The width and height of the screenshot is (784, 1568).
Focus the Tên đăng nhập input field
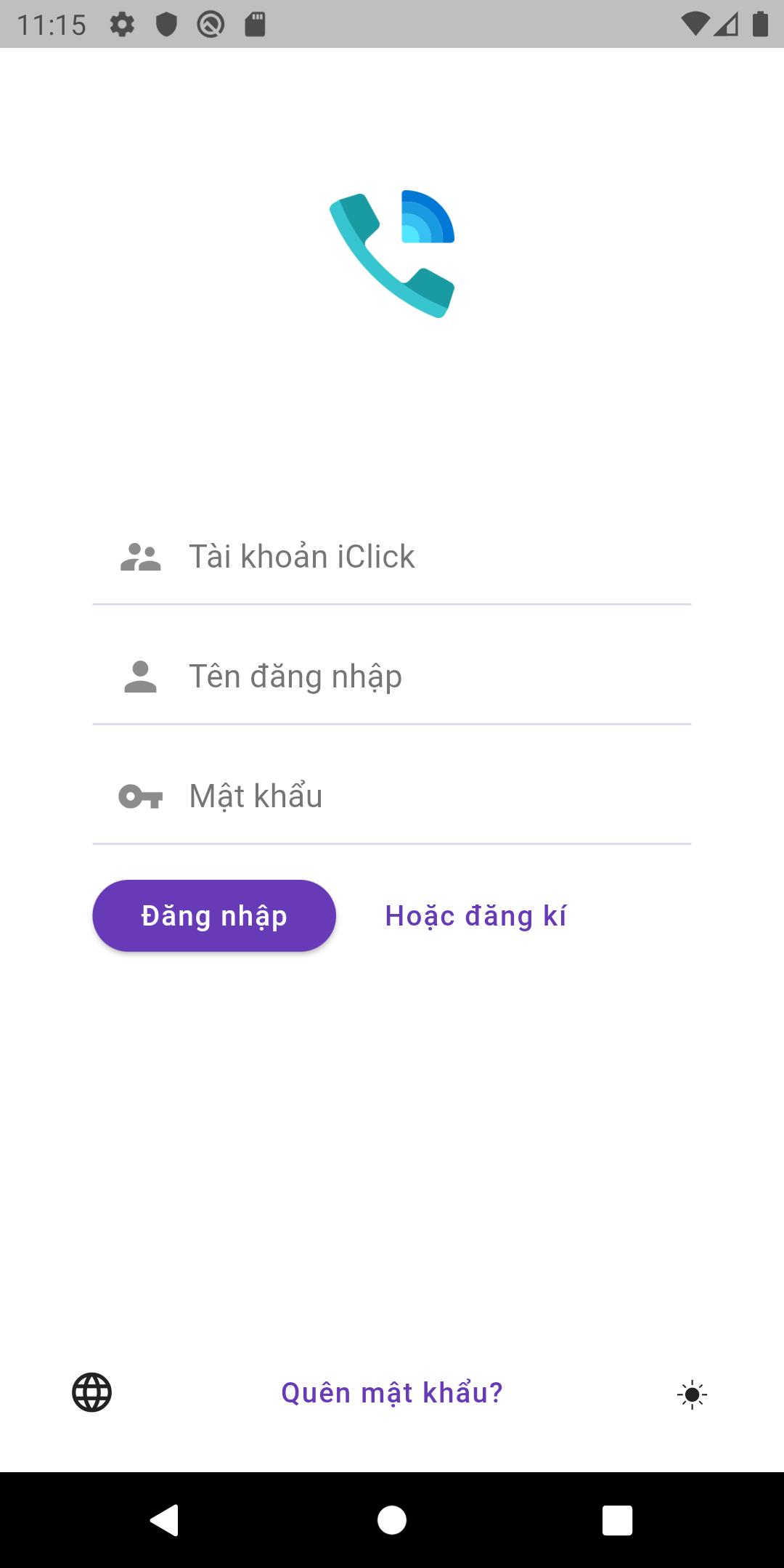[x=392, y=677]
